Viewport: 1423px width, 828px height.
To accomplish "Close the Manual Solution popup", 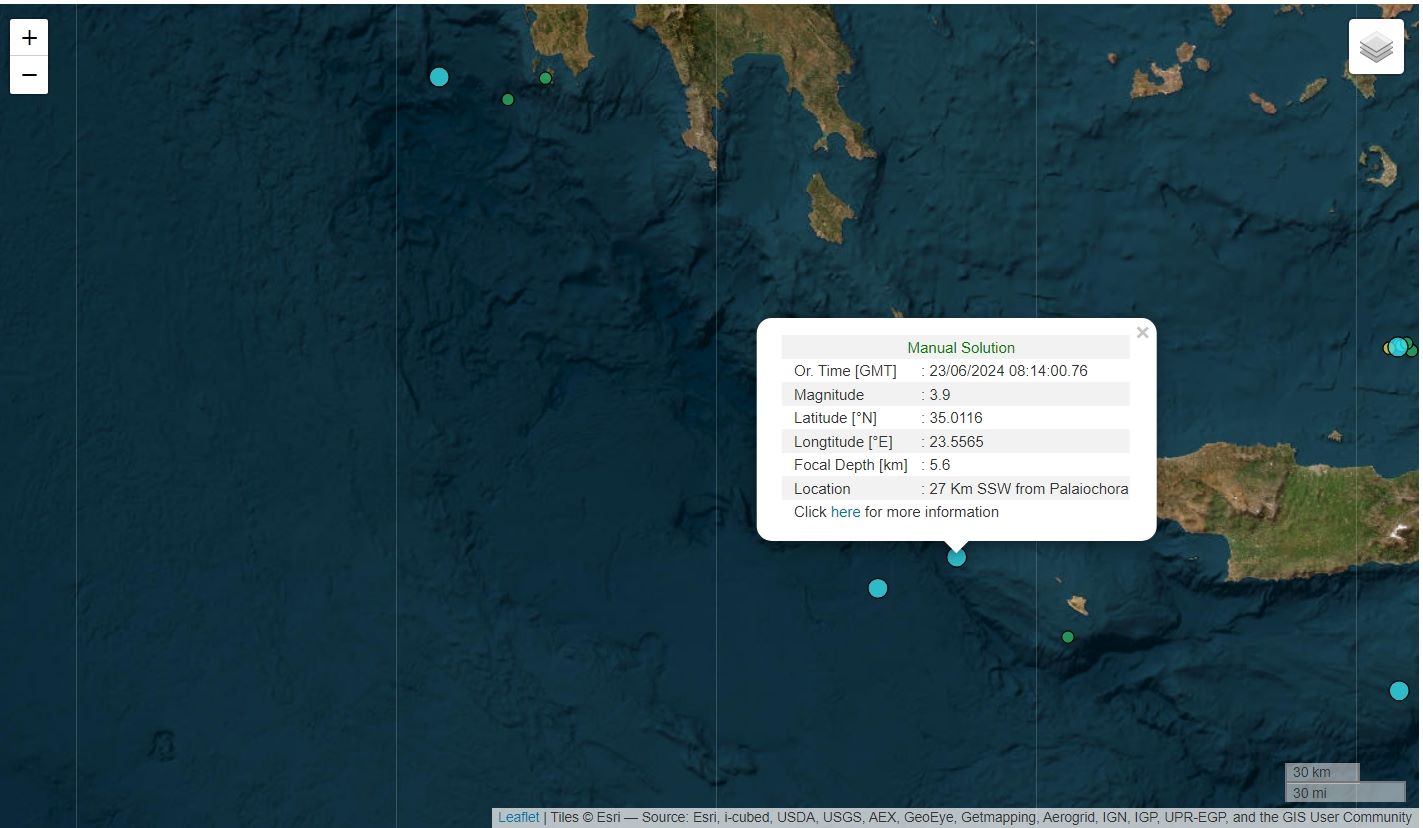I will pos(1142,333).
